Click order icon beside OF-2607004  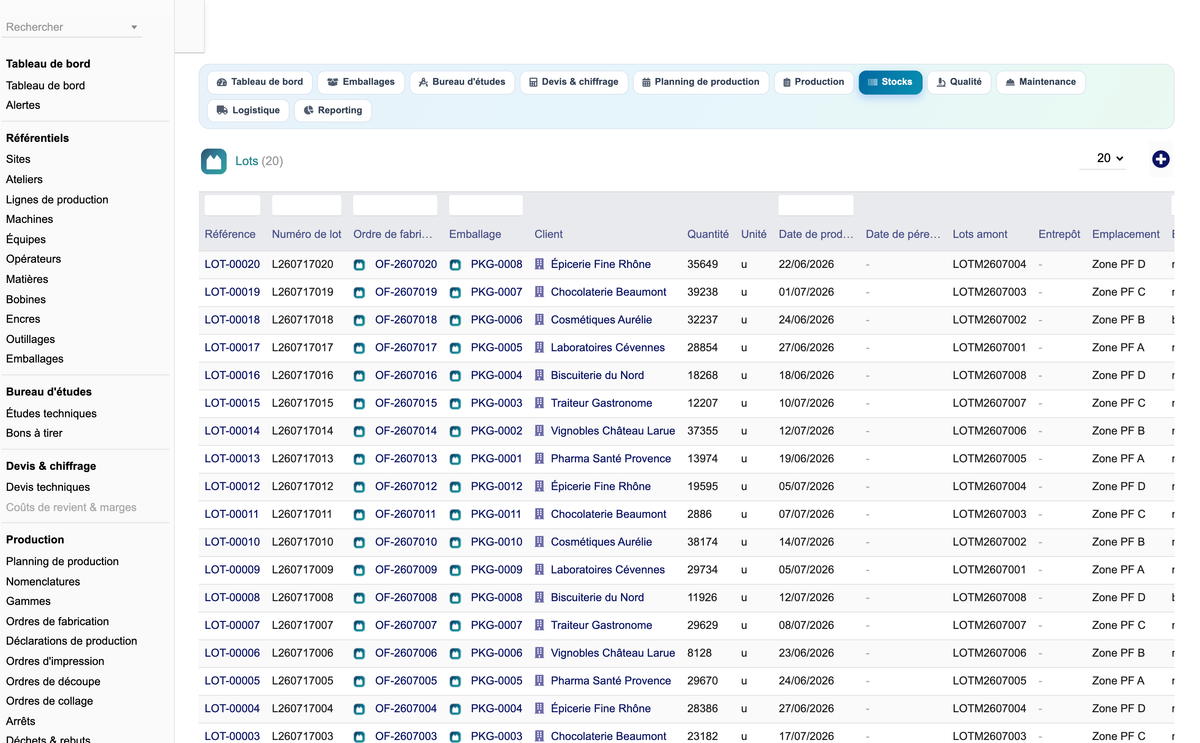359,709
